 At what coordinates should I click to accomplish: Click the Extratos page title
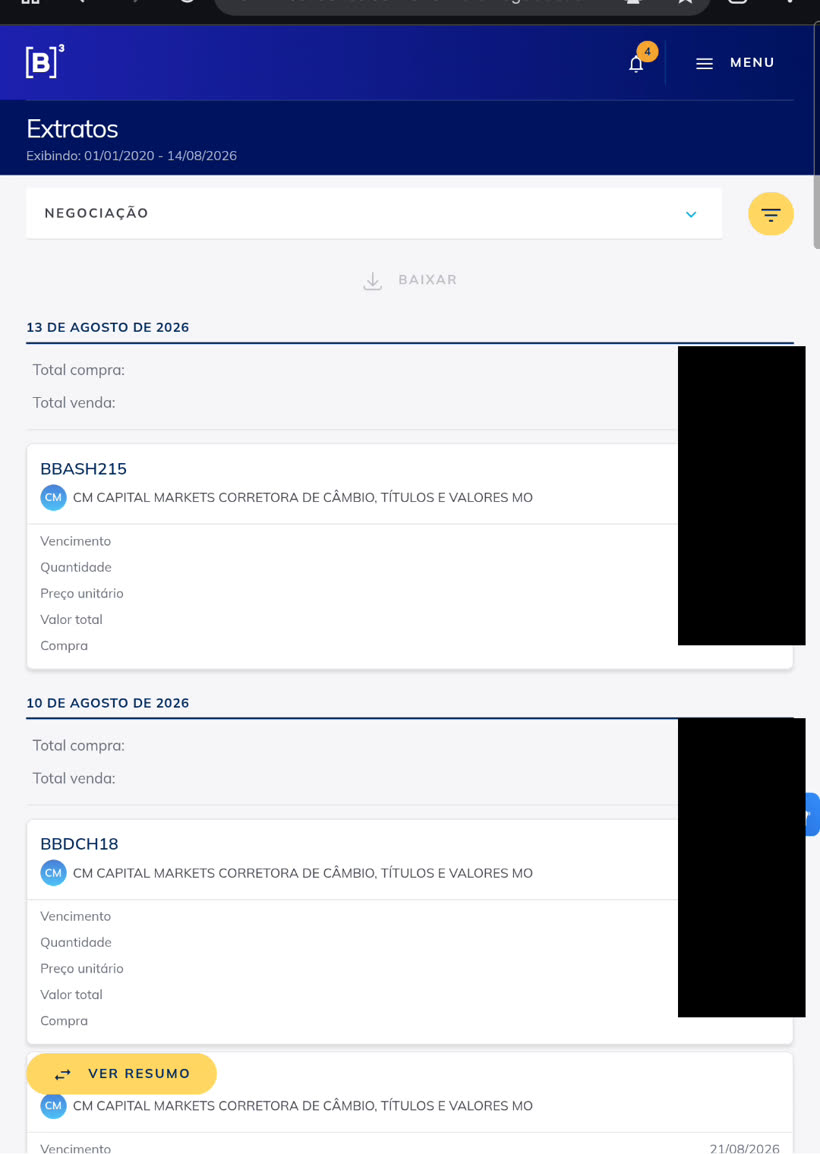click(72, 129)
